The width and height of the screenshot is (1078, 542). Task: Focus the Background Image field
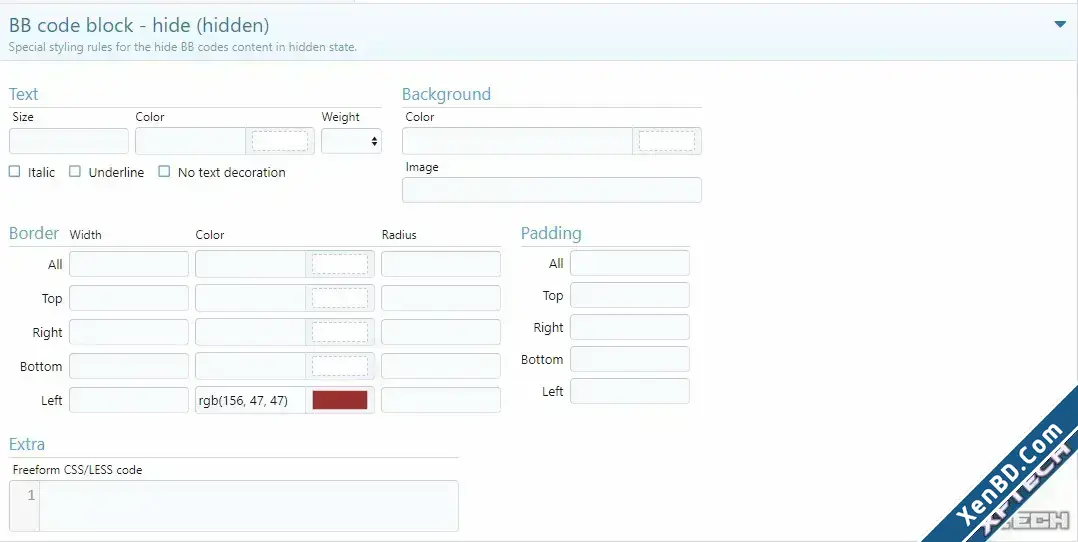pos(552,190)
